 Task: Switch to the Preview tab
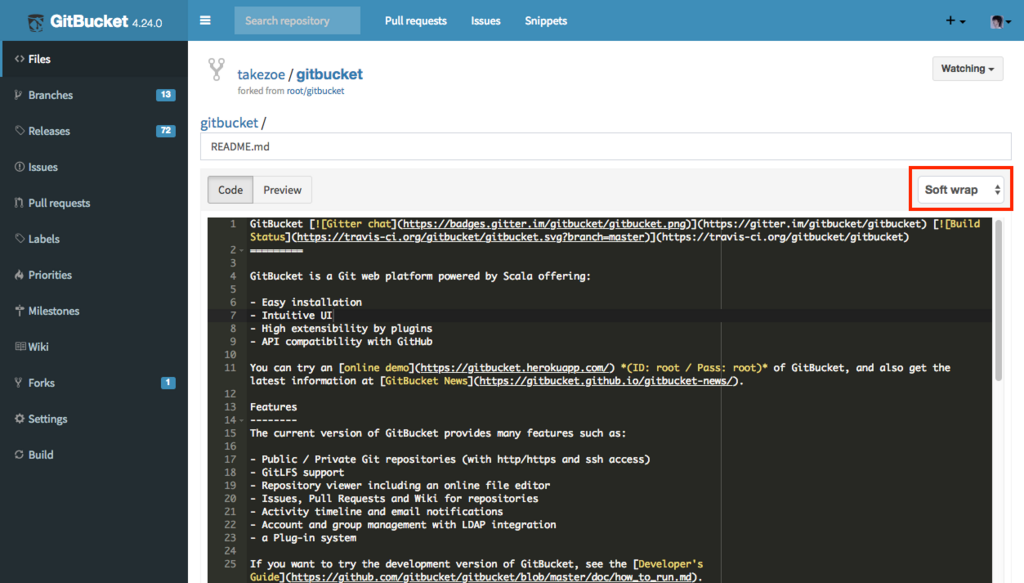tap(282, 190)
